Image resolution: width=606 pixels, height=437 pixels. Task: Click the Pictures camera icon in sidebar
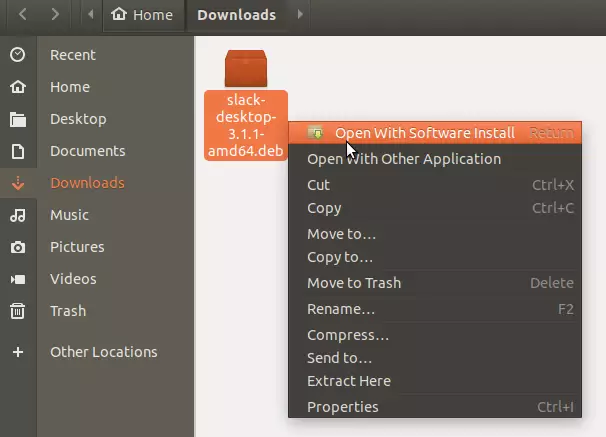click(x=18, y=247)
